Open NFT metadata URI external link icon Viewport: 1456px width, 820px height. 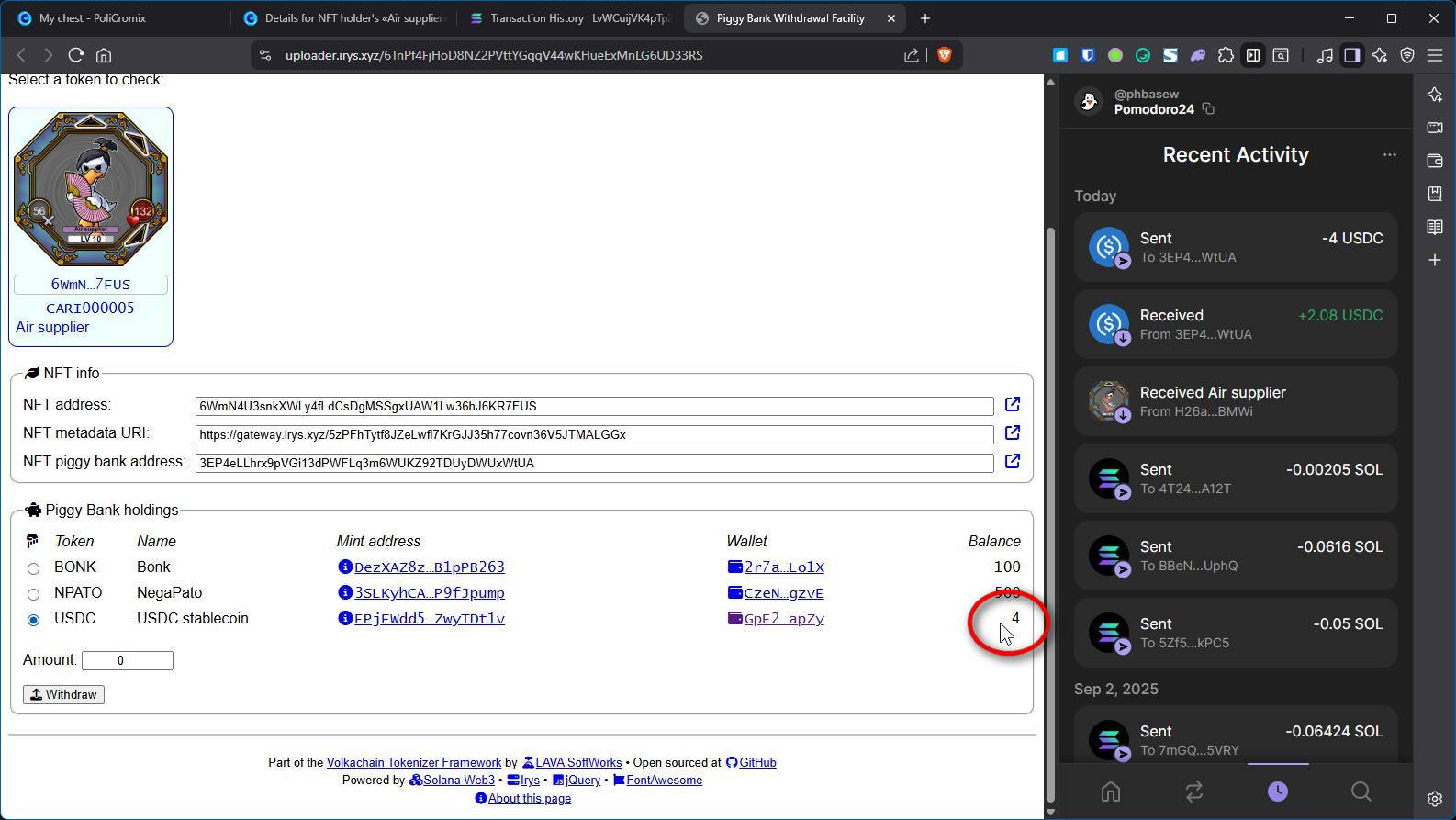(1012, 433)
